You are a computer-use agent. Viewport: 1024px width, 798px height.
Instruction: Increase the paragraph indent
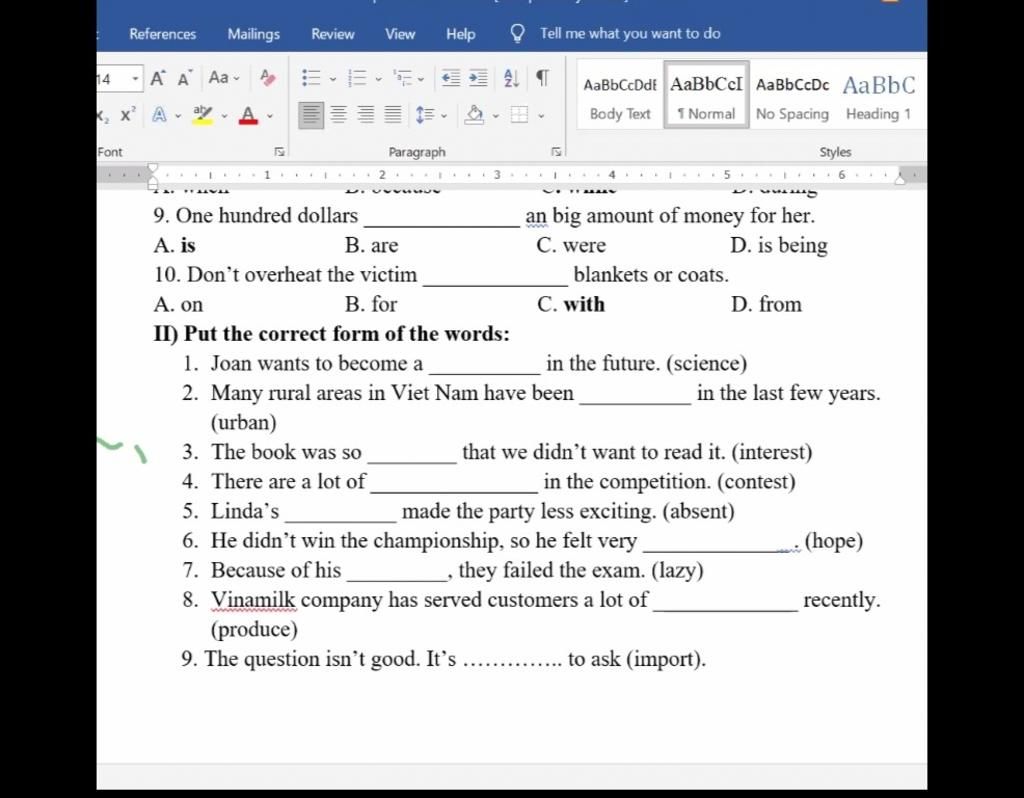tap(478, 78)
